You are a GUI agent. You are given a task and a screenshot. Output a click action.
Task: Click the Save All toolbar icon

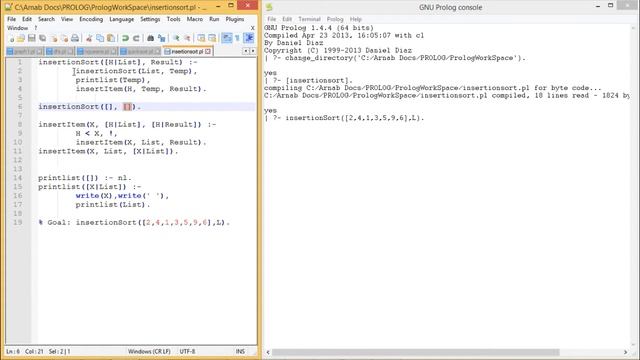click(x=42, y=38)
